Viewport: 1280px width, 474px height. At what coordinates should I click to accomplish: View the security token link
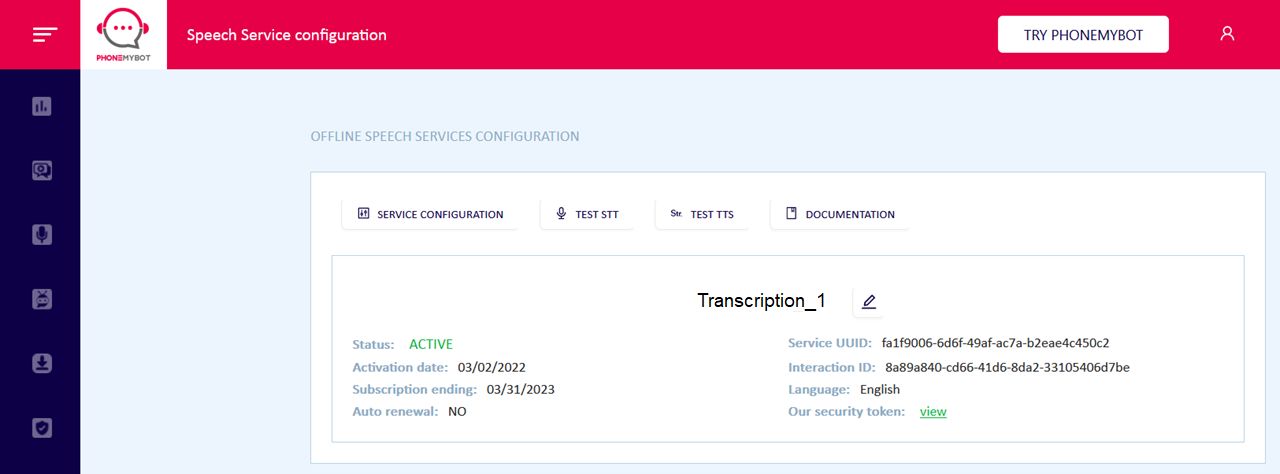click(x=933, y=411)
